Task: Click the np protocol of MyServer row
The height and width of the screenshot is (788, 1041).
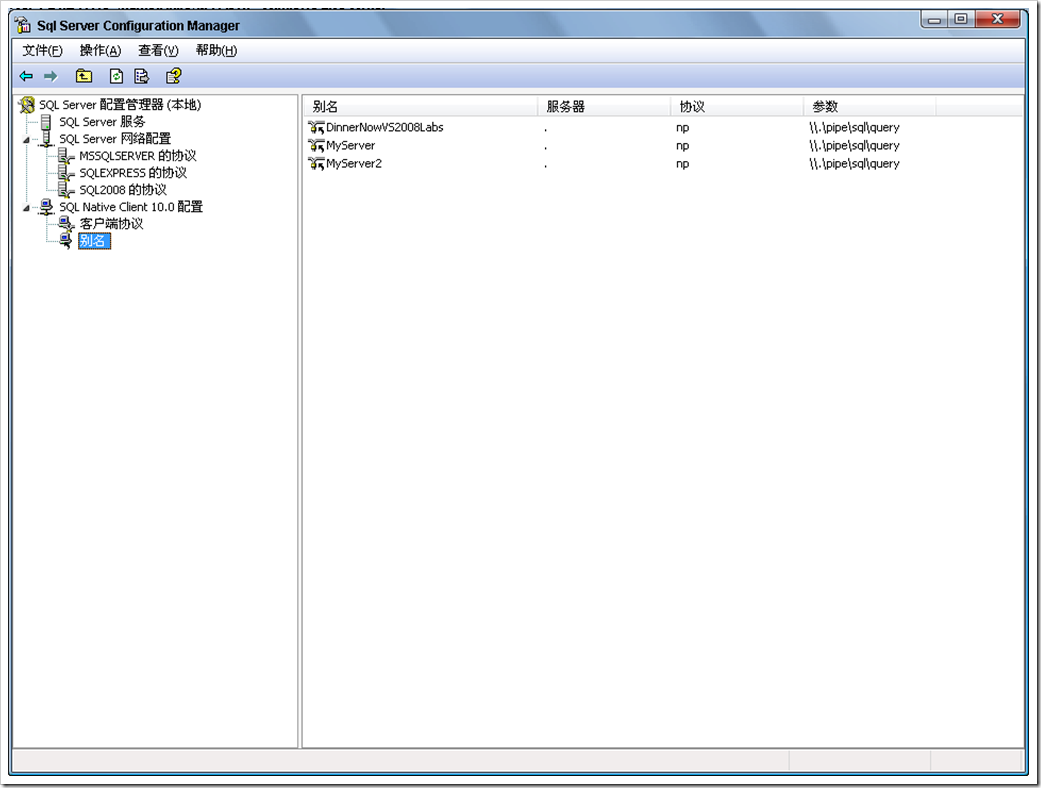Action: (x=682, y=145)
